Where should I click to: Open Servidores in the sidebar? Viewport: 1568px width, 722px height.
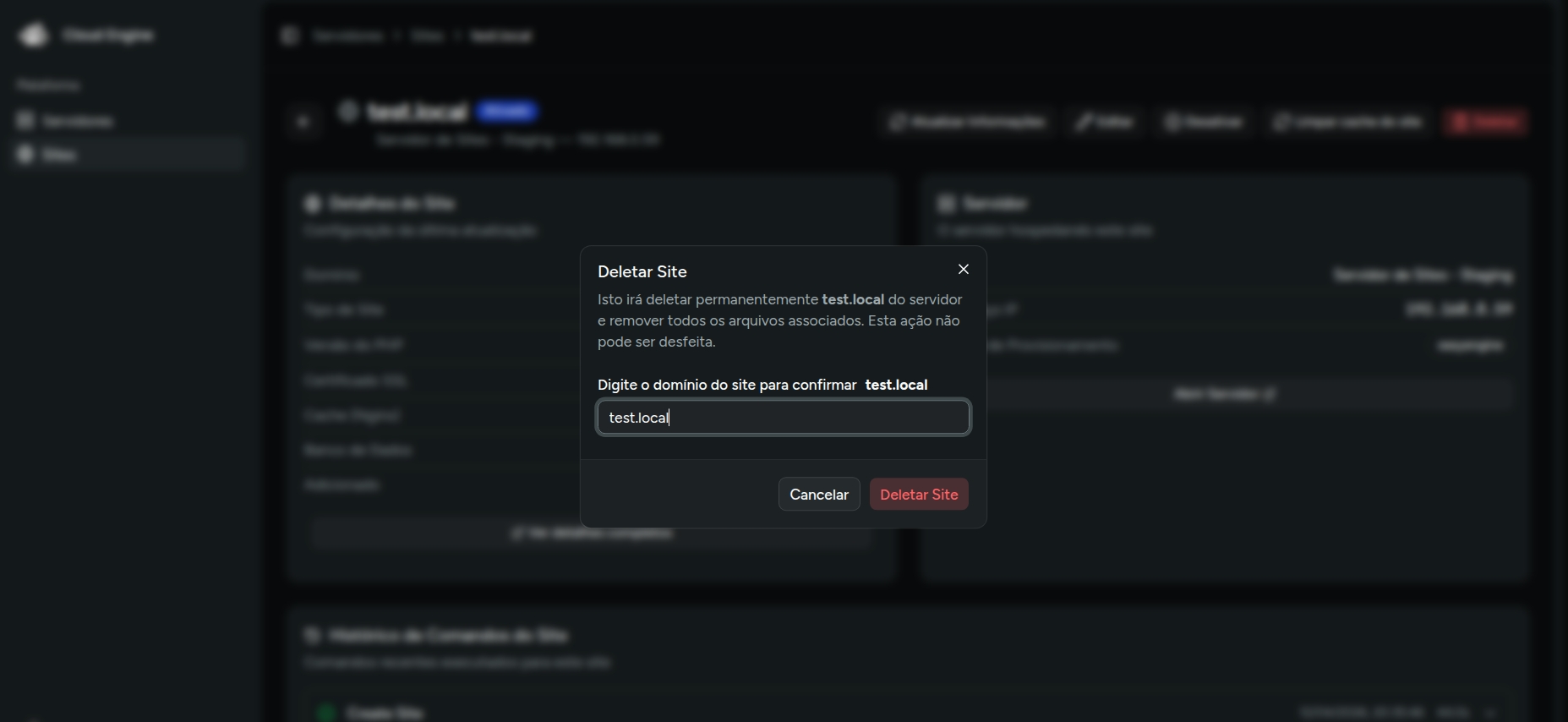77,121
